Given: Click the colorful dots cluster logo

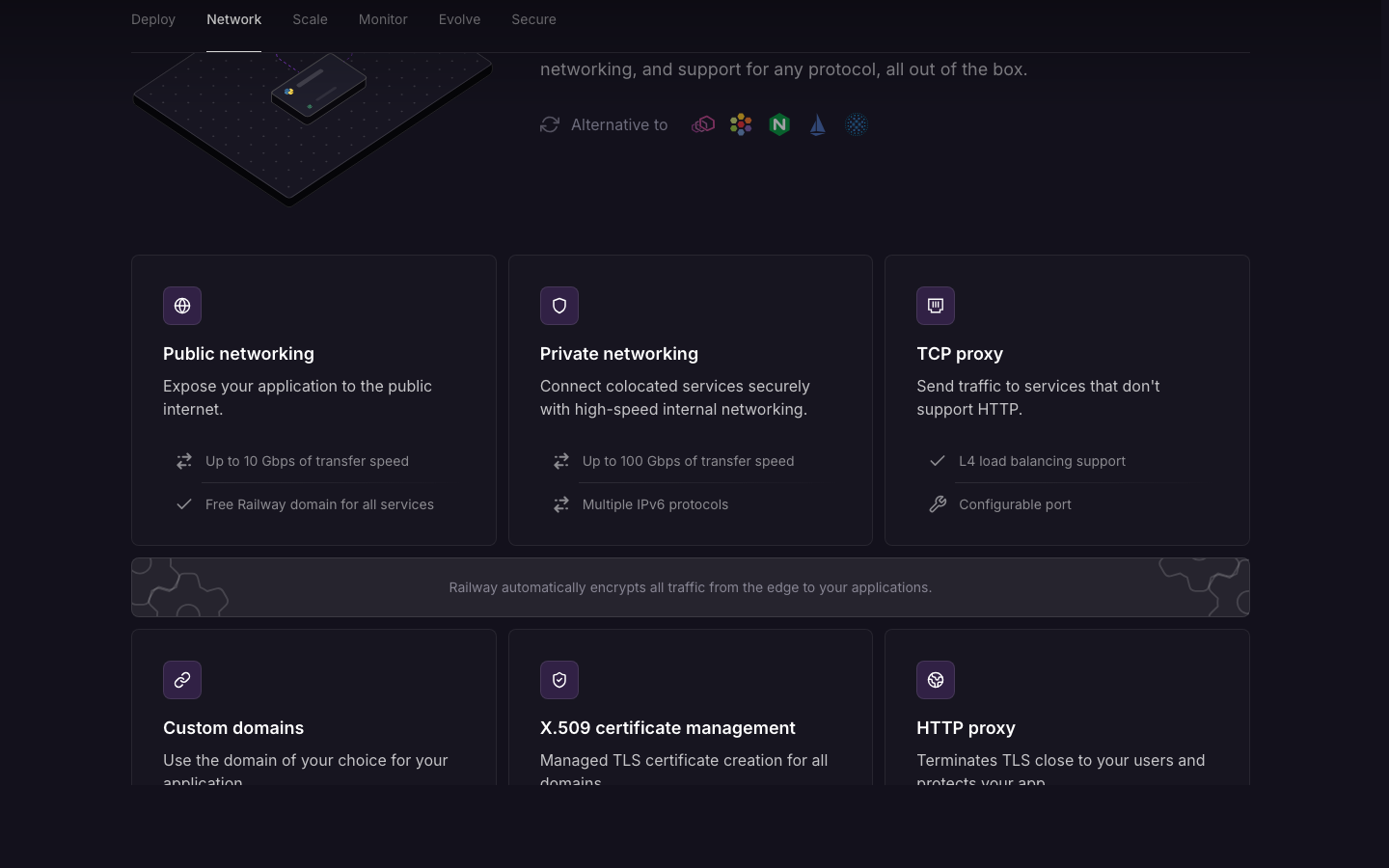Looking at the screenshot, I should tap(741, 124).
